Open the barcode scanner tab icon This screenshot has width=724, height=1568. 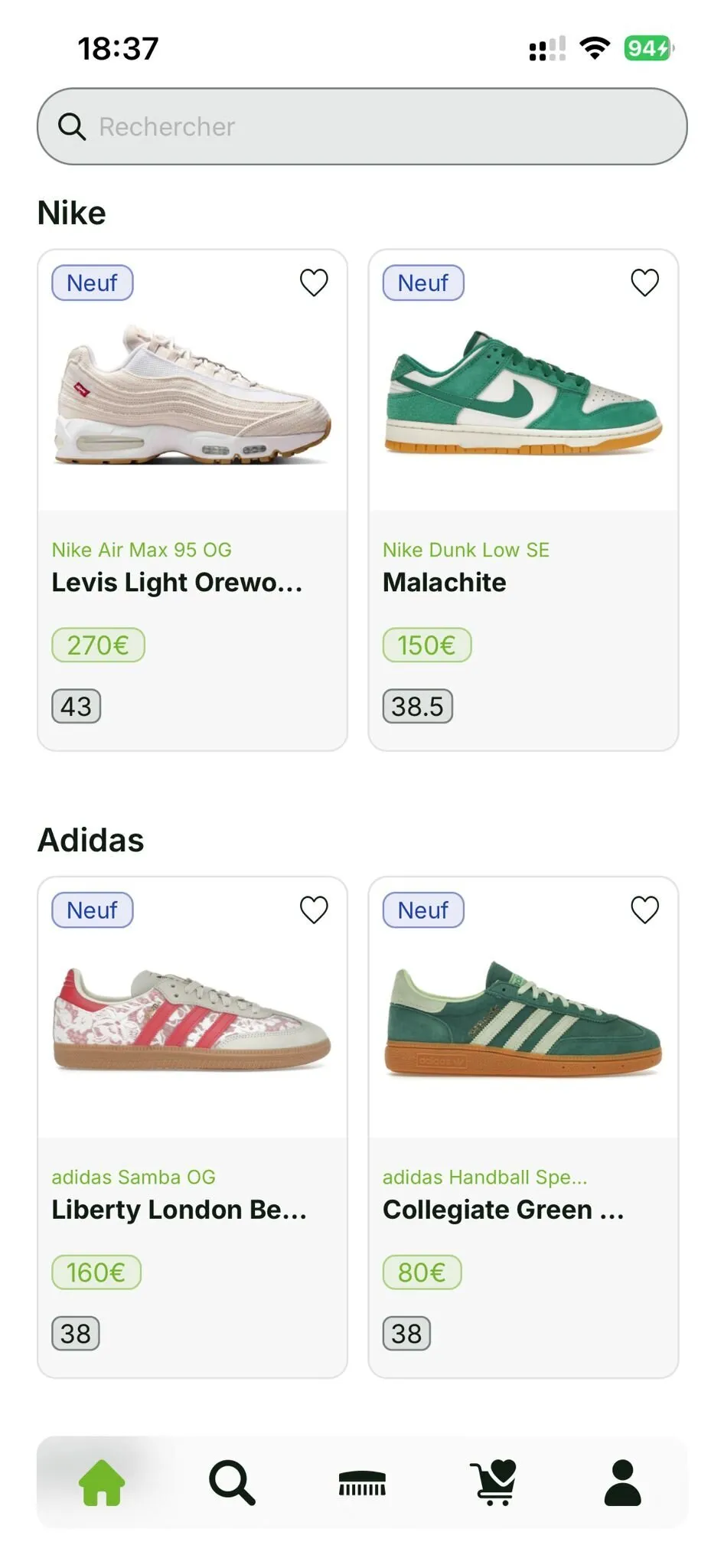(362, 1482)
